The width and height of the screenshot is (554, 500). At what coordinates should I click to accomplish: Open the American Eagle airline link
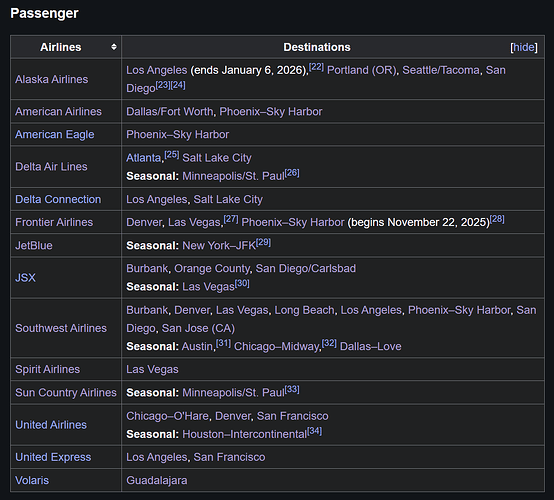[x=55, y=135]
